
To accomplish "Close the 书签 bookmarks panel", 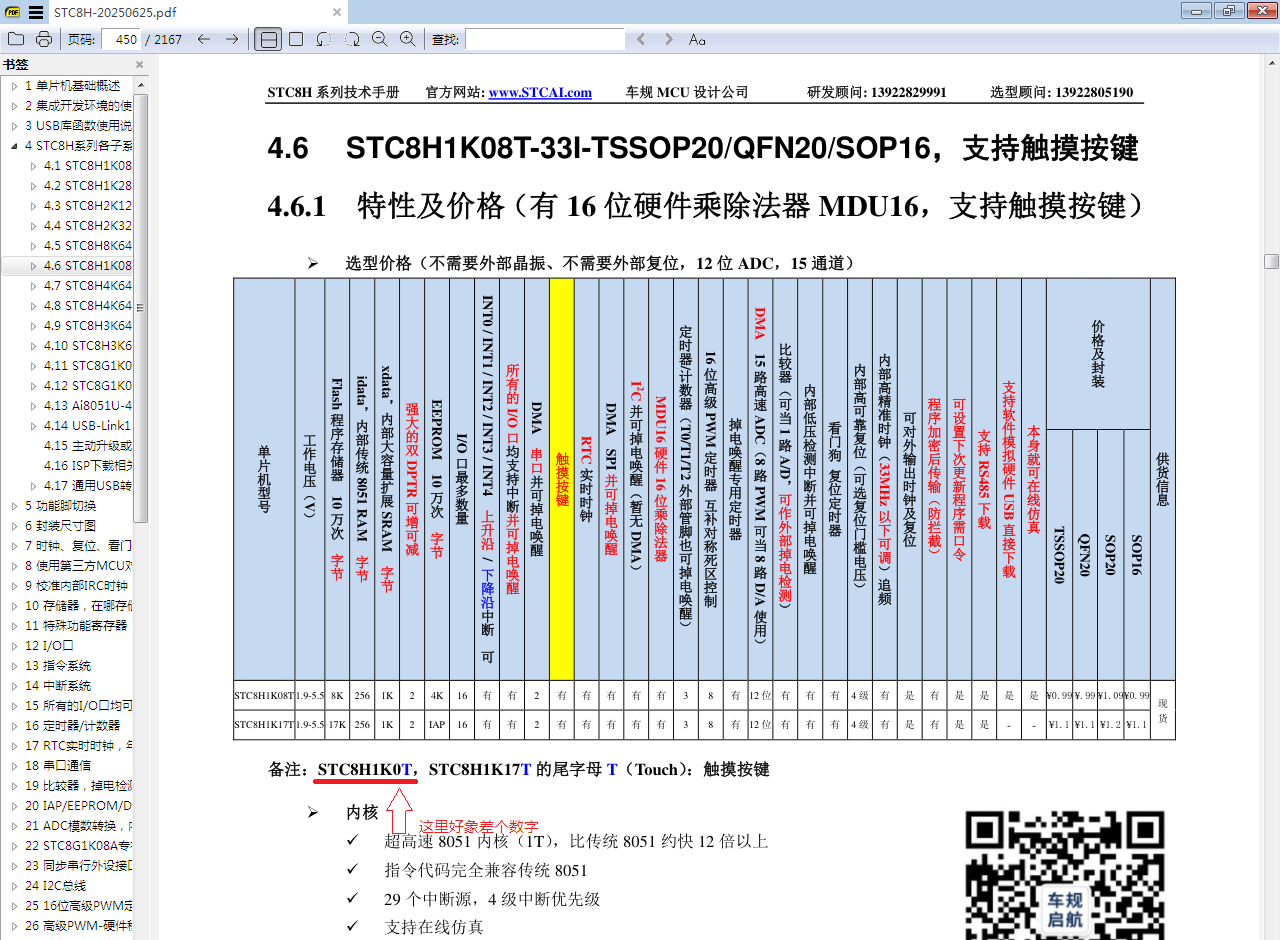I will pos(140,65).
